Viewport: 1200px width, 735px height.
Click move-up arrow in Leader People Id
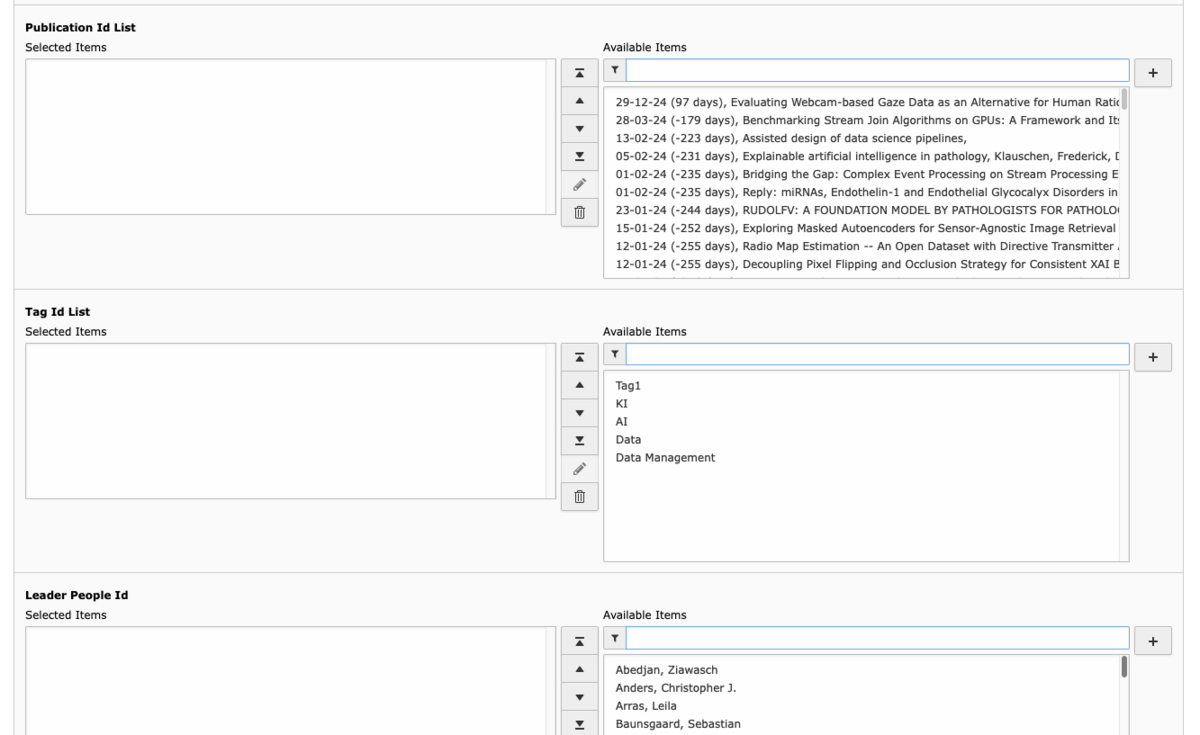(x=580, y=669)
